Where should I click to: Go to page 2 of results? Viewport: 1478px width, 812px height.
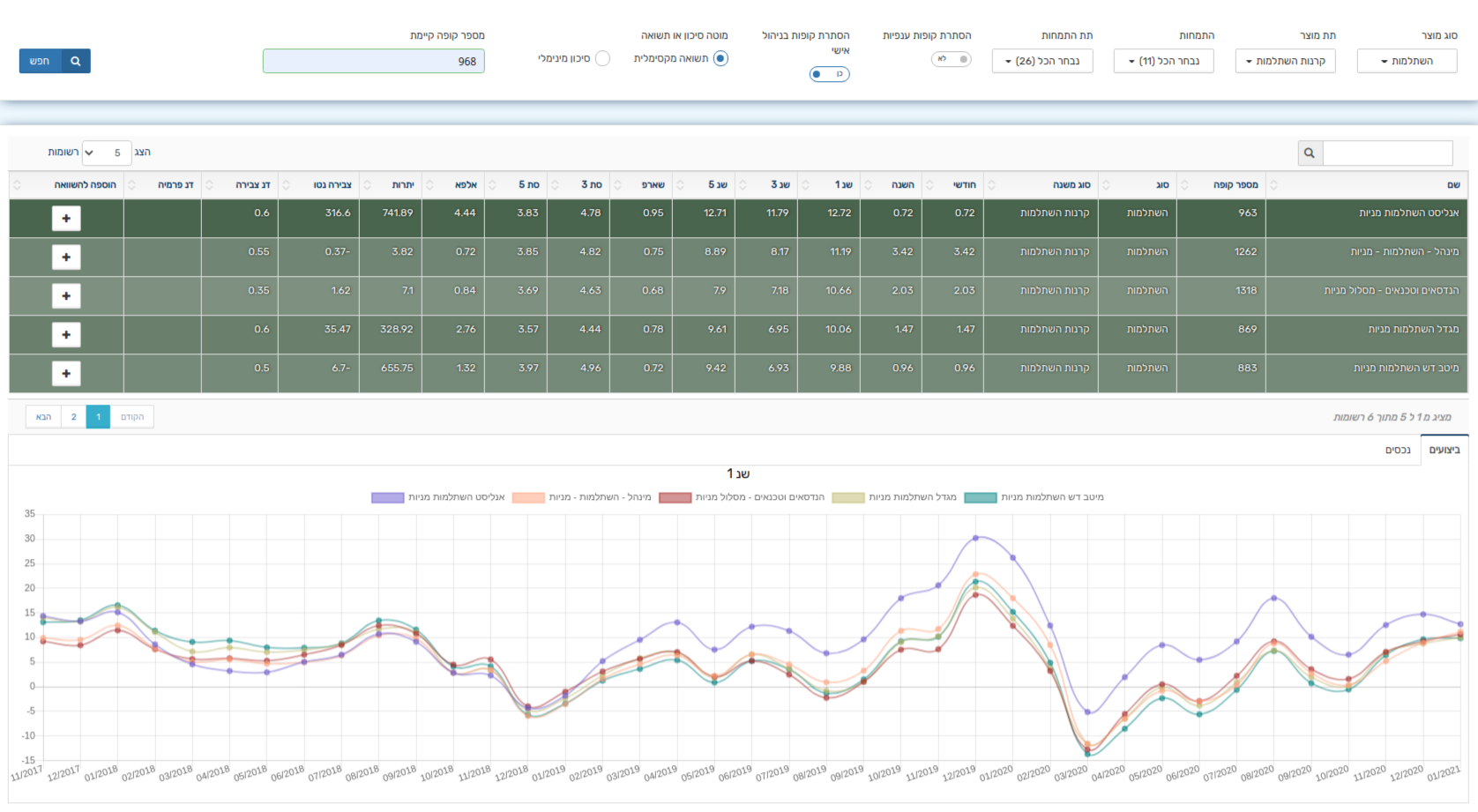coord(74,417)
